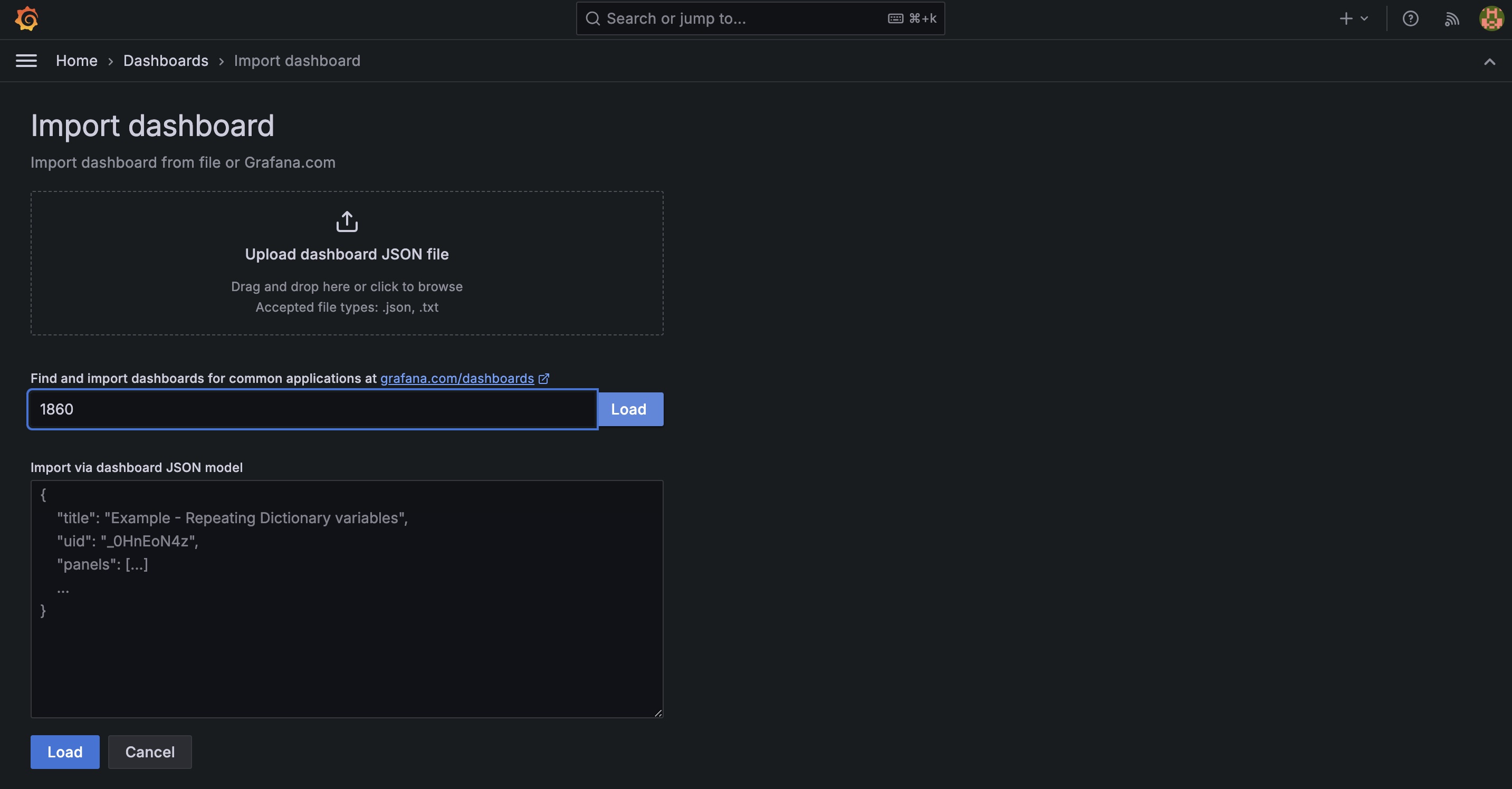
Task: Click the search magnifier icon
Action: pyautogui.click(x=593, y=19)
